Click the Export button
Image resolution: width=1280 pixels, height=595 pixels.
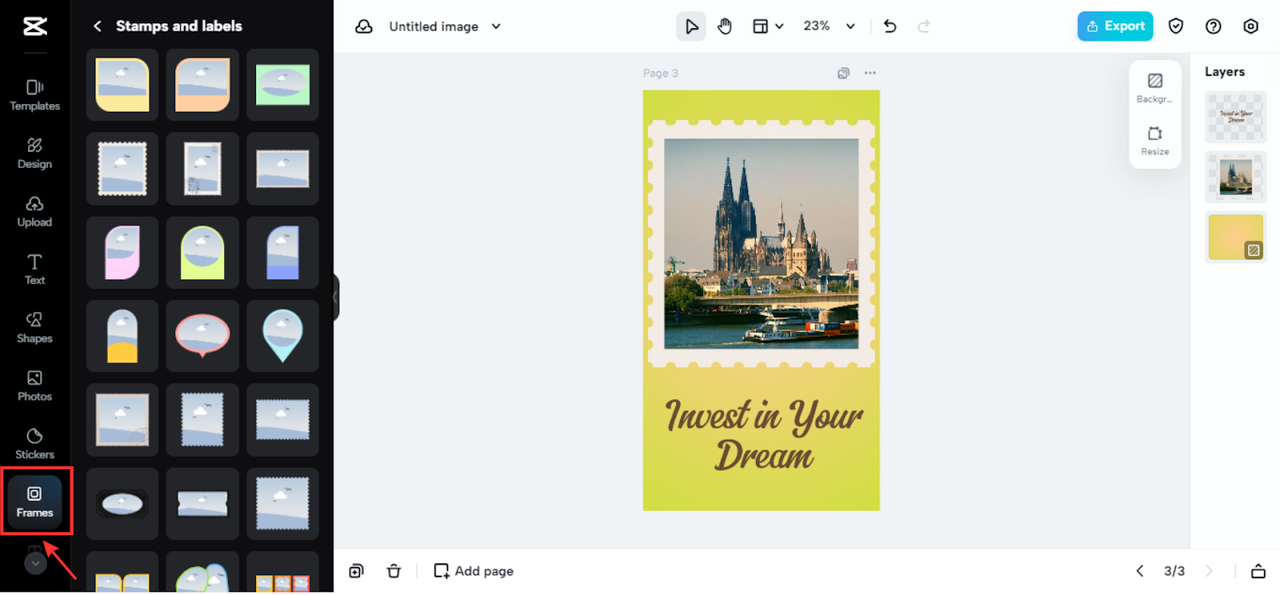1115,26
